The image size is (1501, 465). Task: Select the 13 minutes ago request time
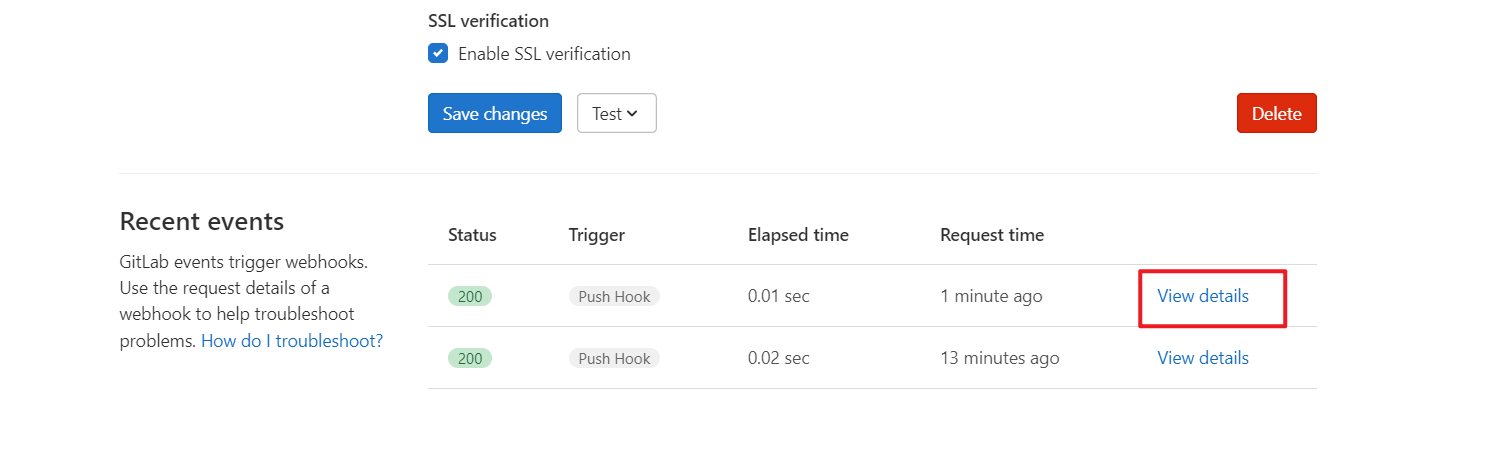pyautogui.click(x=1000, y=358)
